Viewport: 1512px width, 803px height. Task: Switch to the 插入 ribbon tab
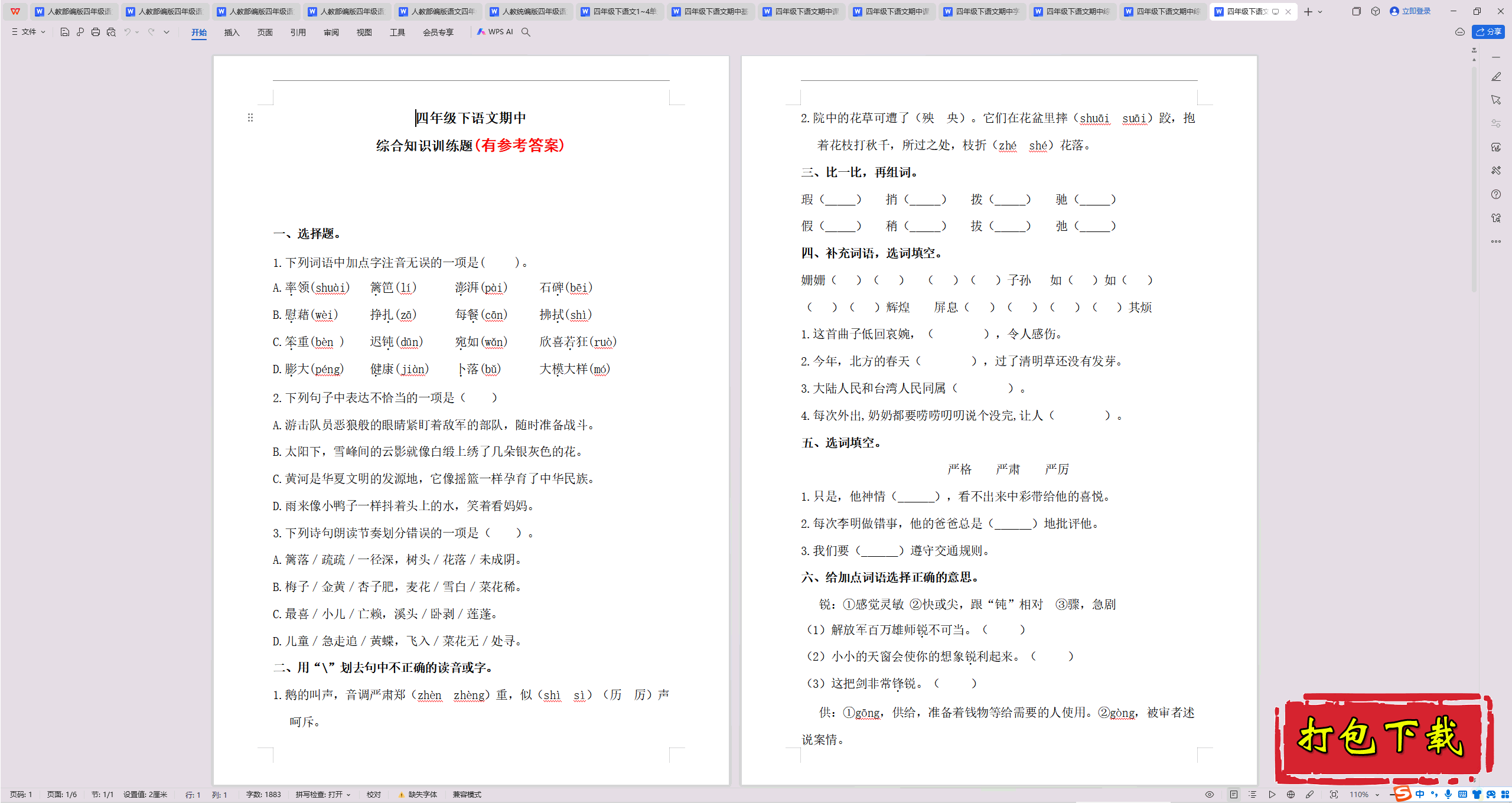point(232,32)
